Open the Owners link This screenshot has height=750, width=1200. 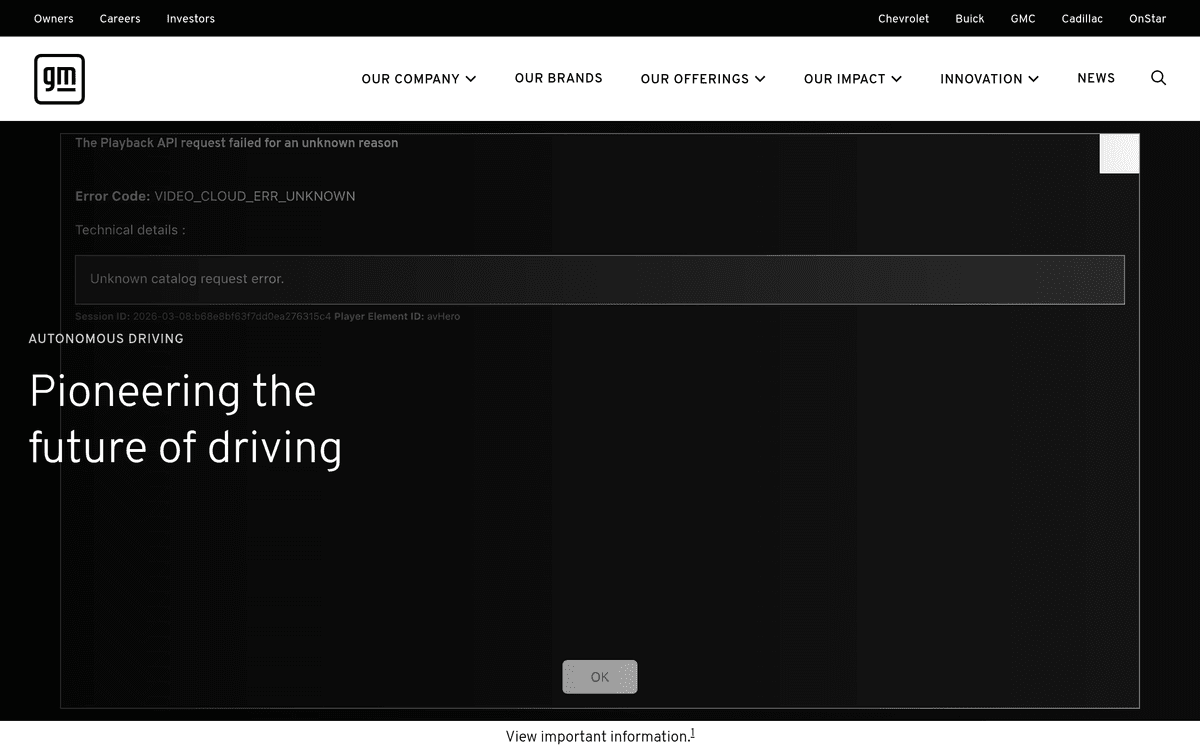point(54,18)
